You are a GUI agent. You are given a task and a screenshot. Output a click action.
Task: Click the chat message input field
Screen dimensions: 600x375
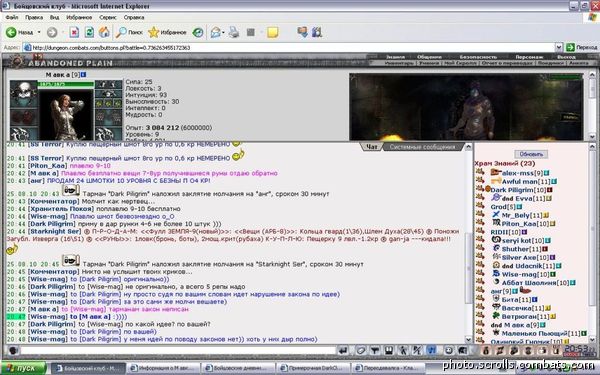click(x=177, y=350)
